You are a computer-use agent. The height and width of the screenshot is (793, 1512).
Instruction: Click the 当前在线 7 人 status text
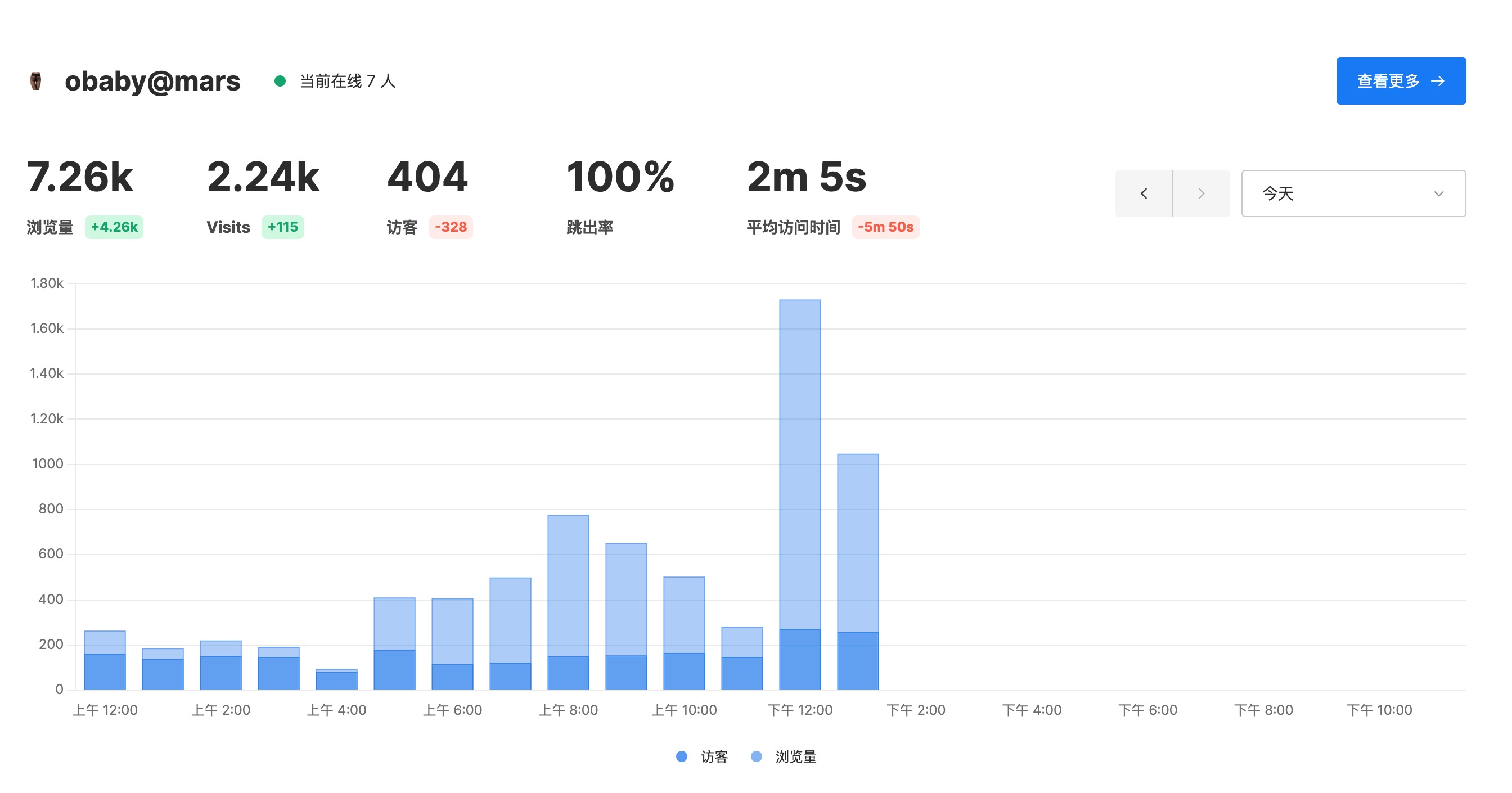[348, 81]
